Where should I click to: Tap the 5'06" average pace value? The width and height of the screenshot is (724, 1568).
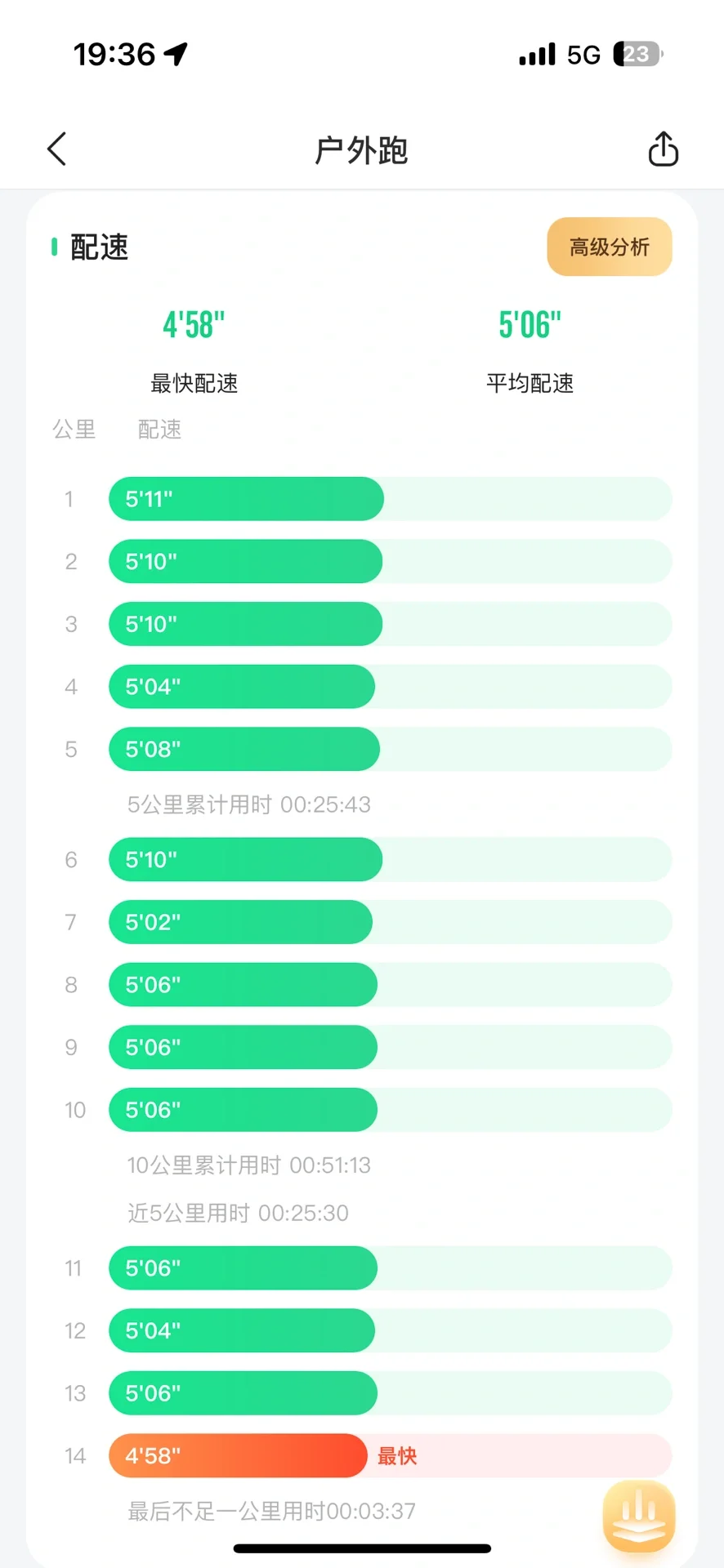pyautogui.click(x=530, y=325)
